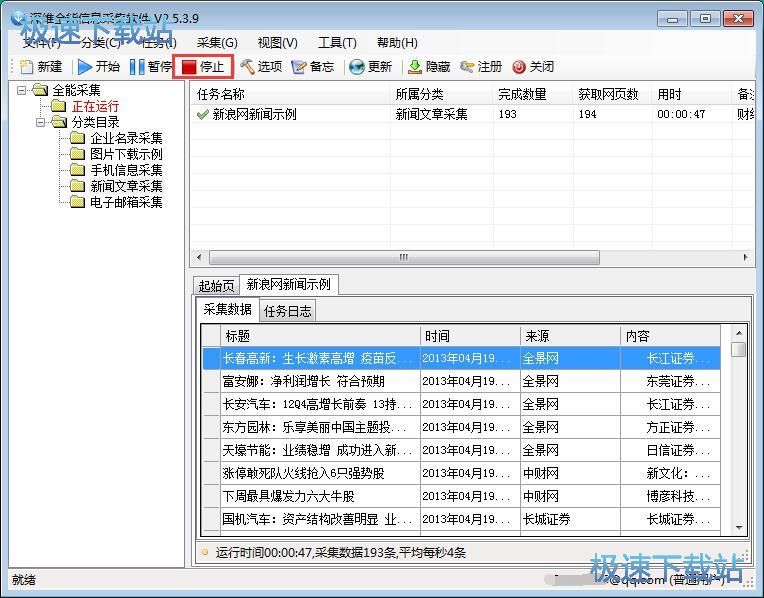
Task: Collapse the 分类目录 tree node
Action: [40, 122]
